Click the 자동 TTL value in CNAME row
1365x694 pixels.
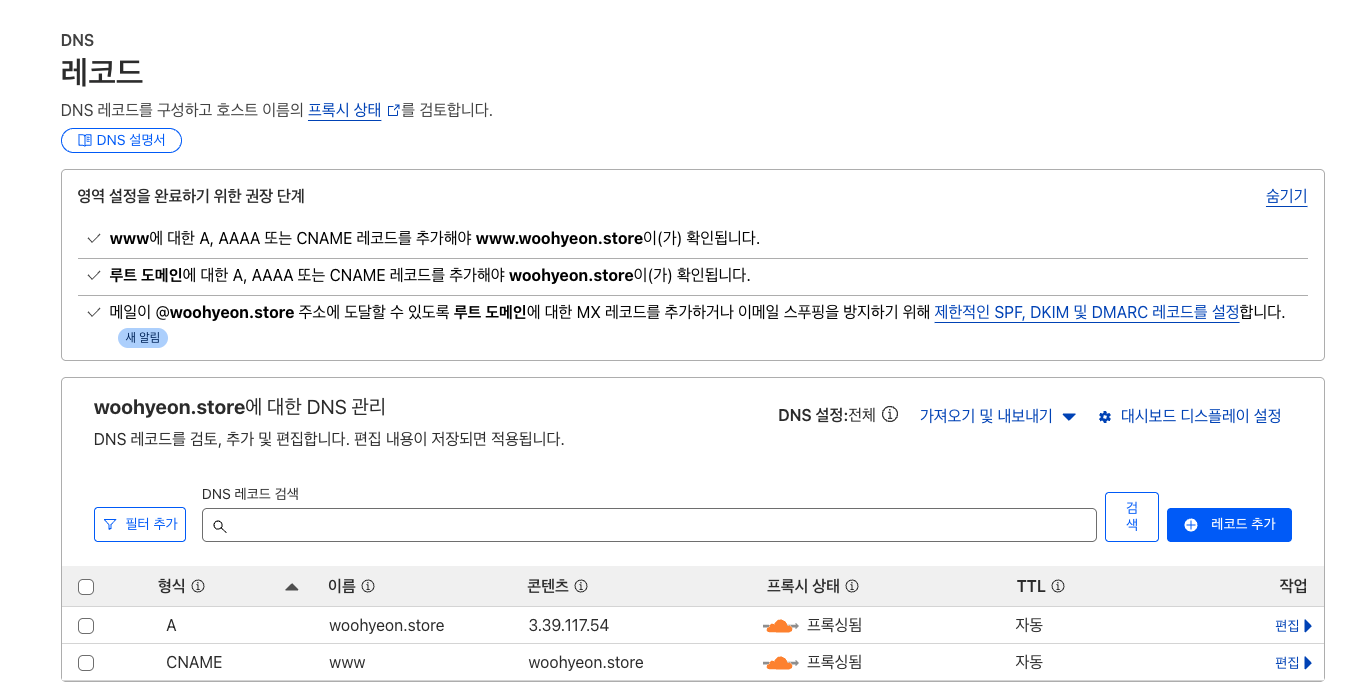coord(1029,663)
